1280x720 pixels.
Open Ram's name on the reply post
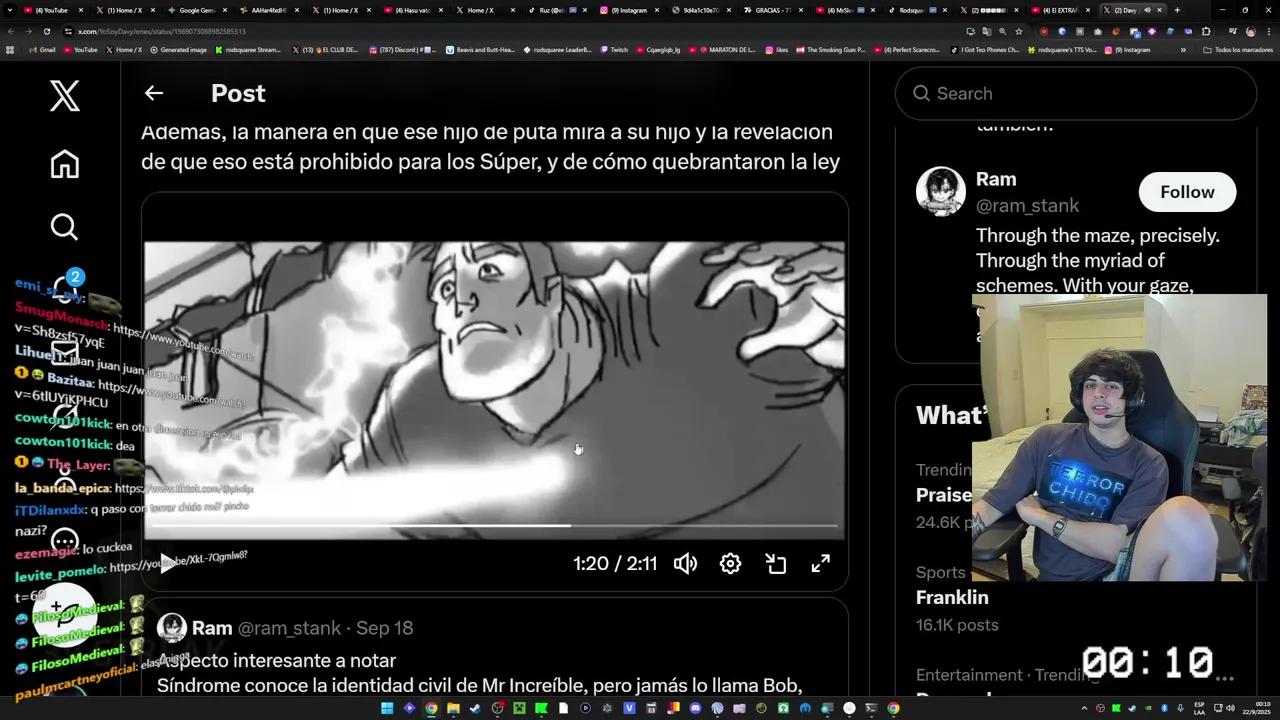coord(212,628)
